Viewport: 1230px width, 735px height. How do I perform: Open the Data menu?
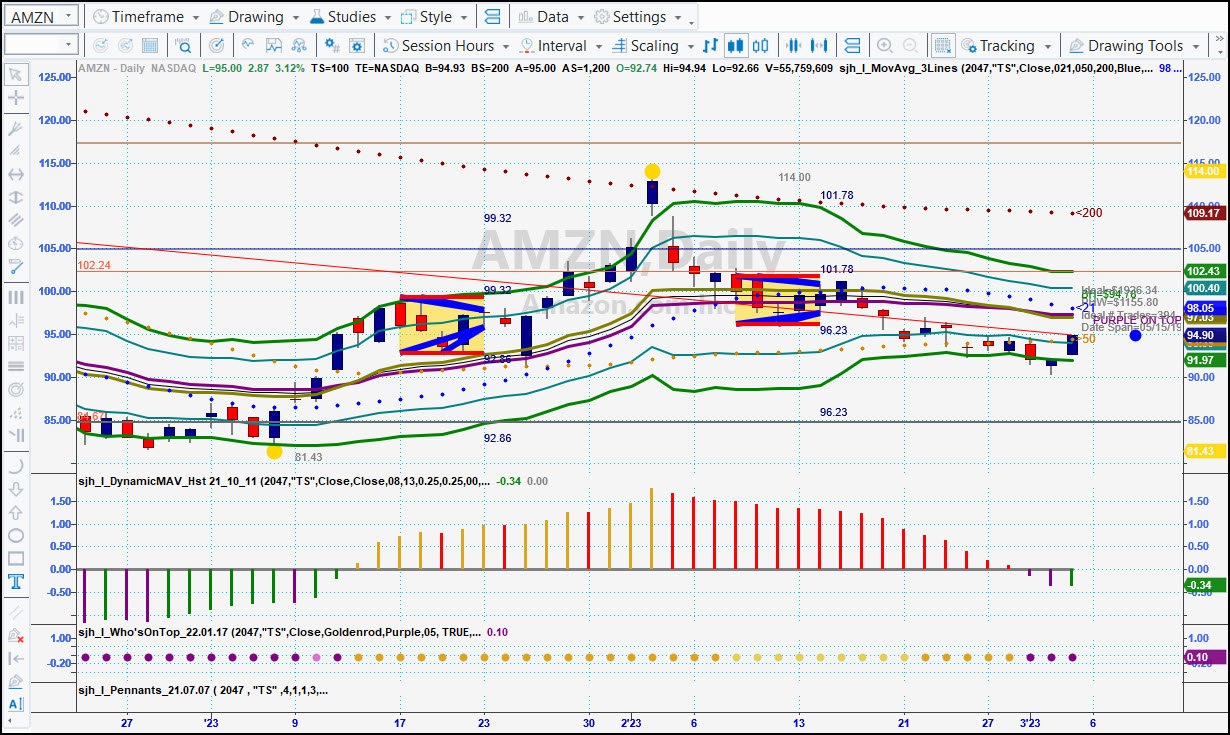pos(551,17)
